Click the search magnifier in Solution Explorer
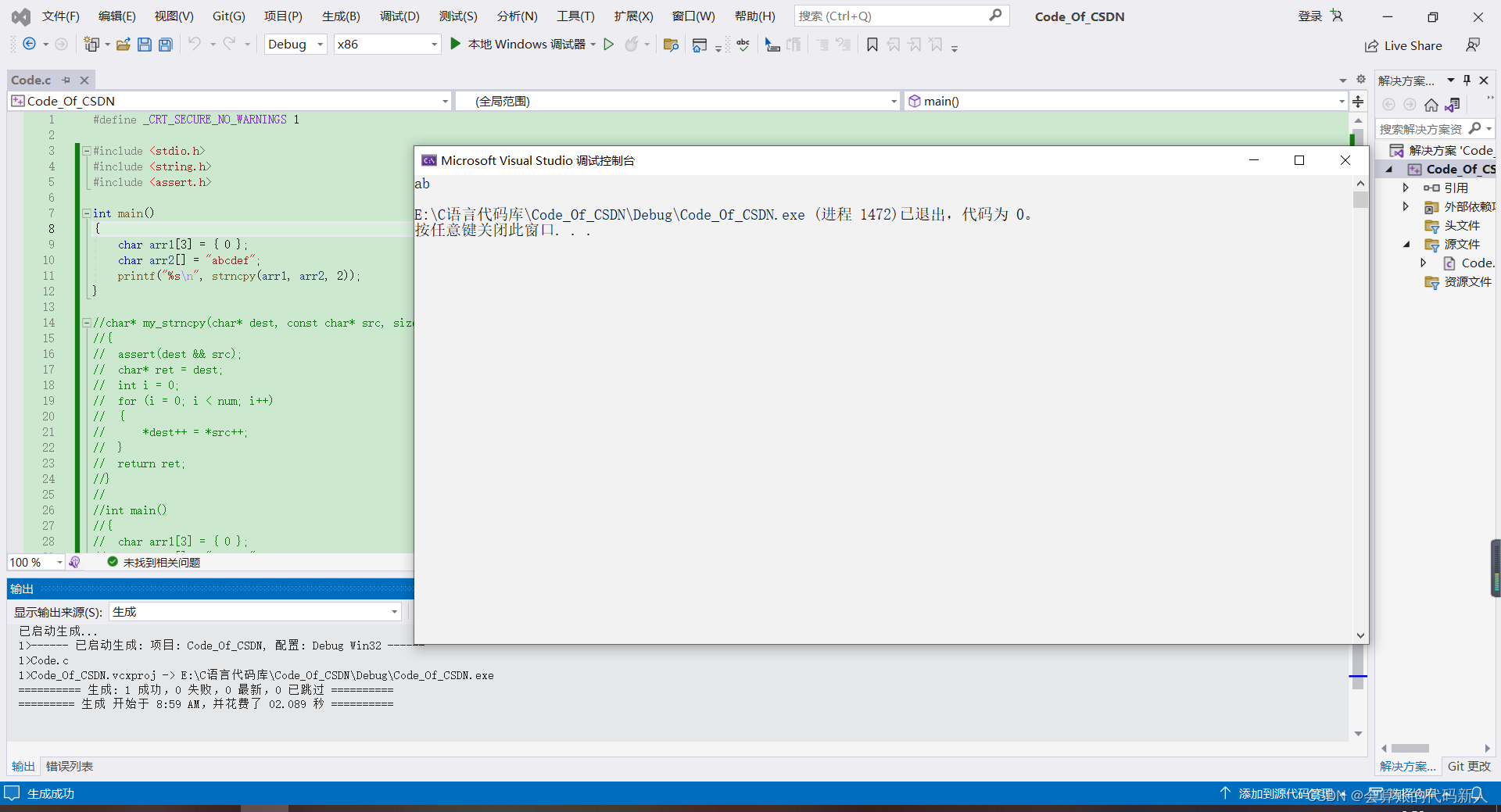This screenshot has width=1501, height=812. (x=1475, y=128)
